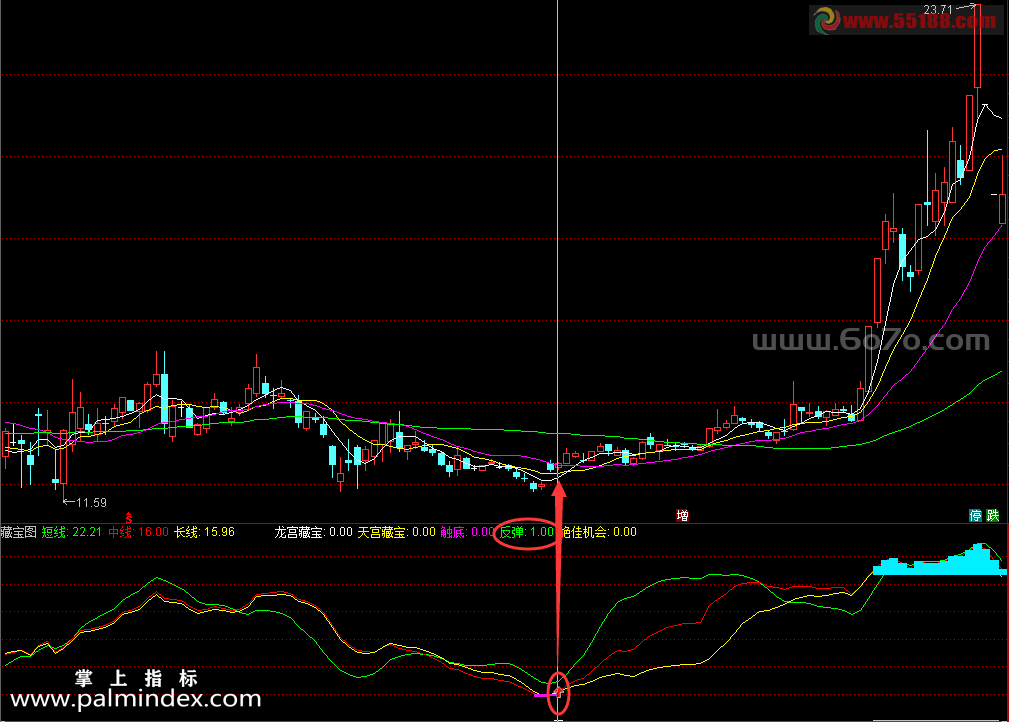The height and width of the screenshot is (722, 1009).
Task: Click the tallest red candlestick at the 23.71 peak
Action: tap(977, 46)
